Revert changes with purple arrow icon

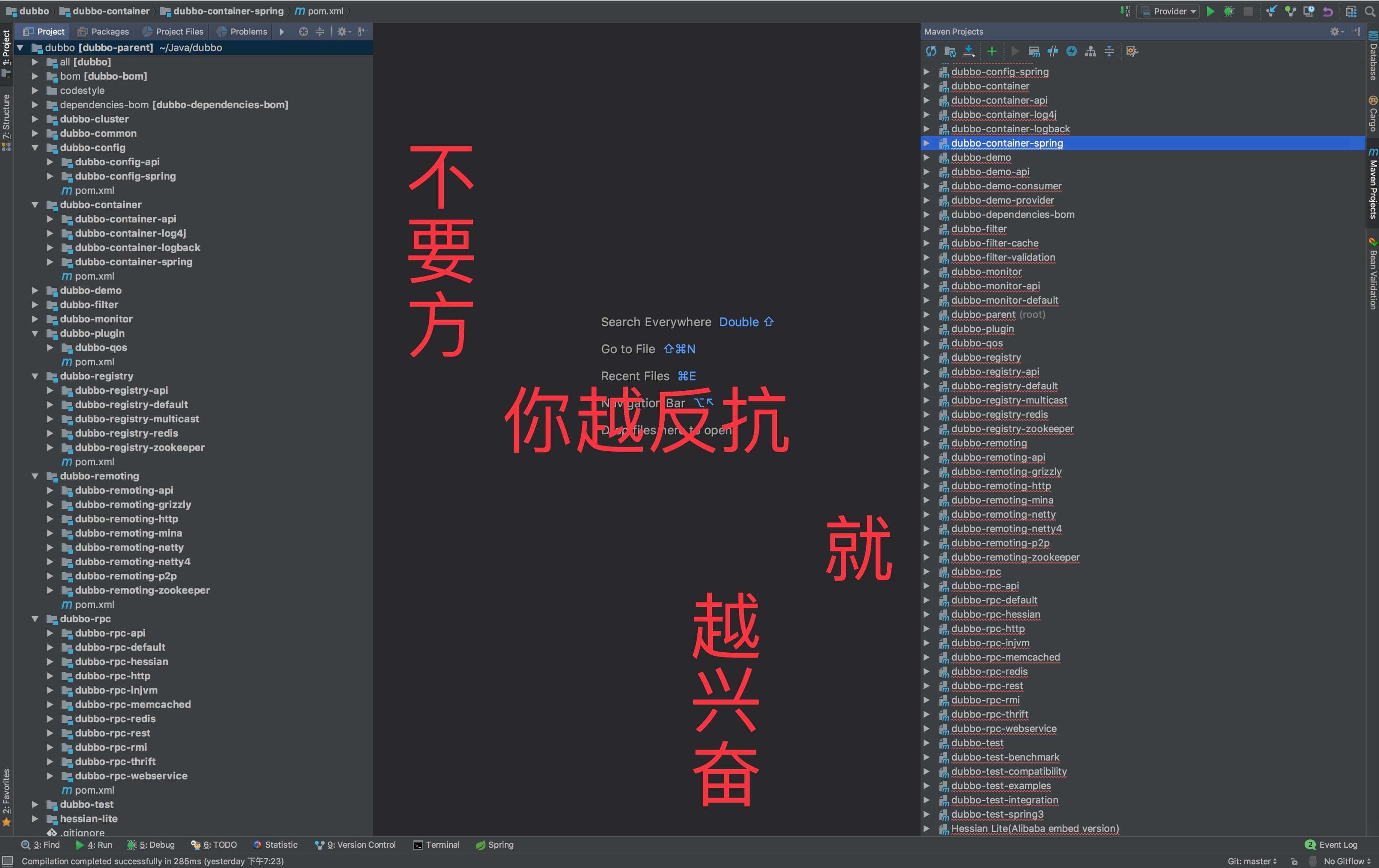[x=1328, y=11]
